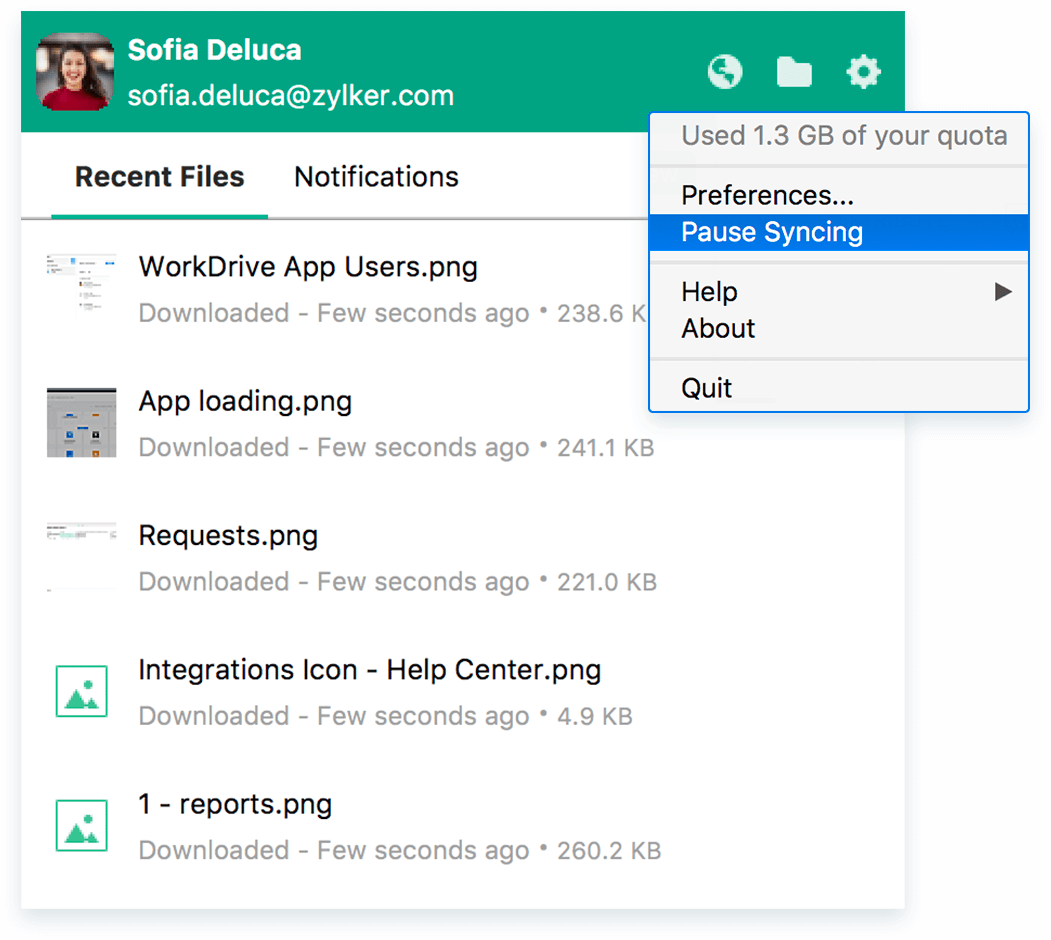
Task: Open App loading.png thumbnail
Action: point(81,422)
